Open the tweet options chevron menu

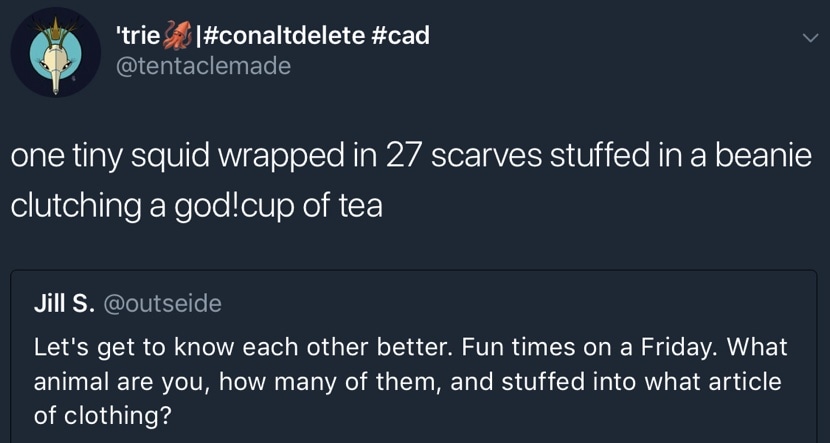(808, 38)
